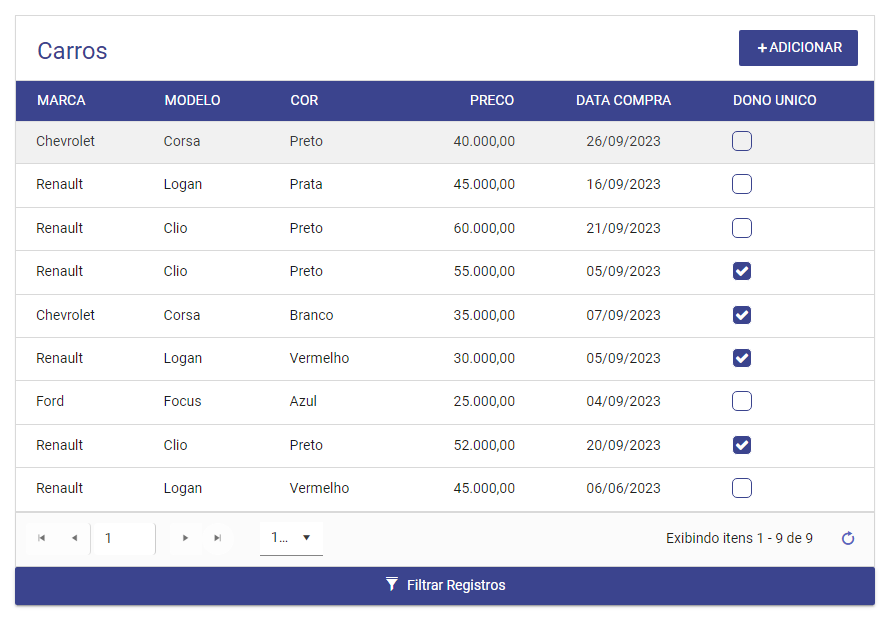Uncheck Dono Unico for the 52.000,00 Clio
Screen dimensions: 890x630
(742, 445)
